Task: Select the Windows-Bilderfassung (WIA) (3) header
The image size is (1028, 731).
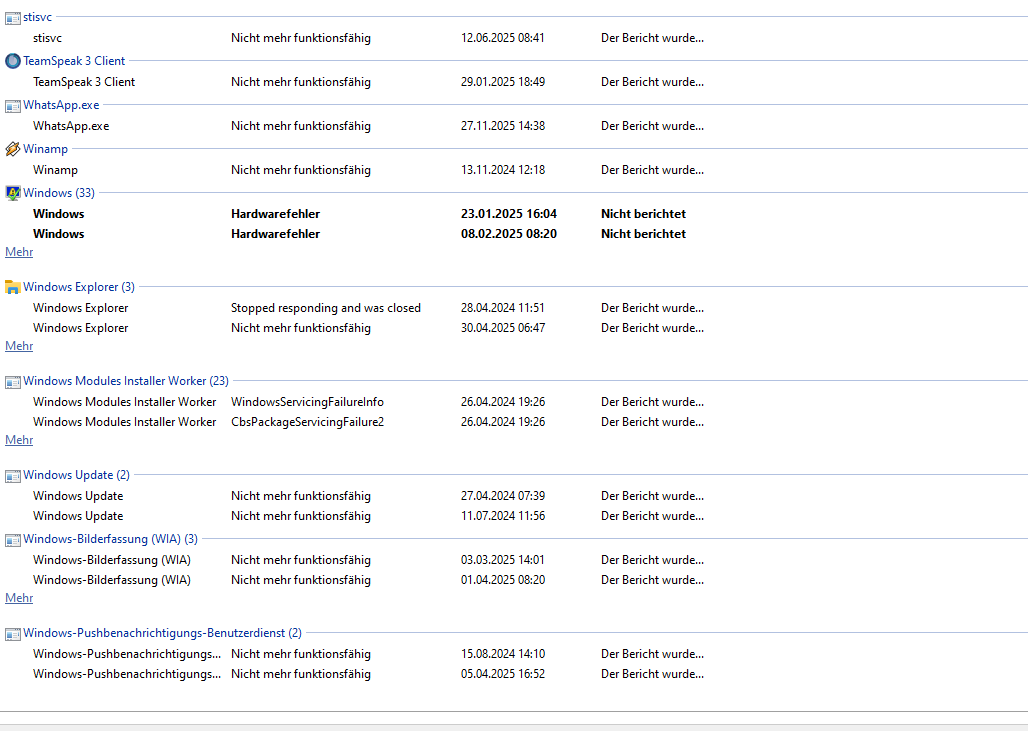Action: (110, 539)
